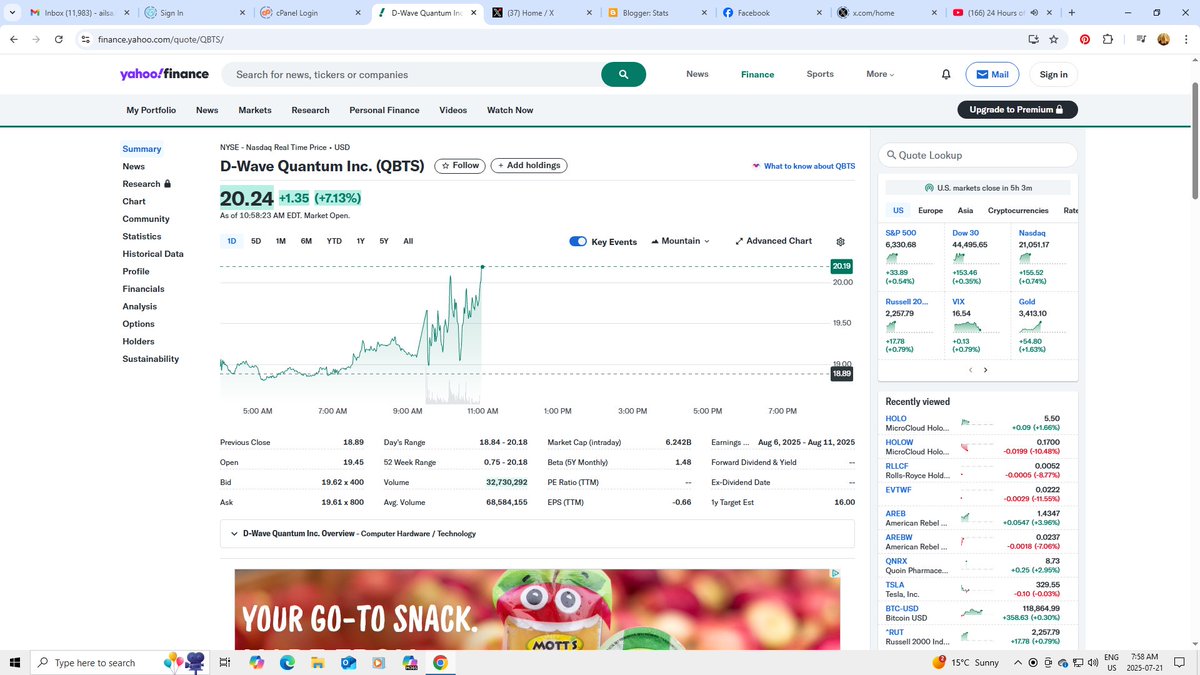Open My Portfolio menu
The width and height of the screenshot is (1200, 675).
pos(151,110)
